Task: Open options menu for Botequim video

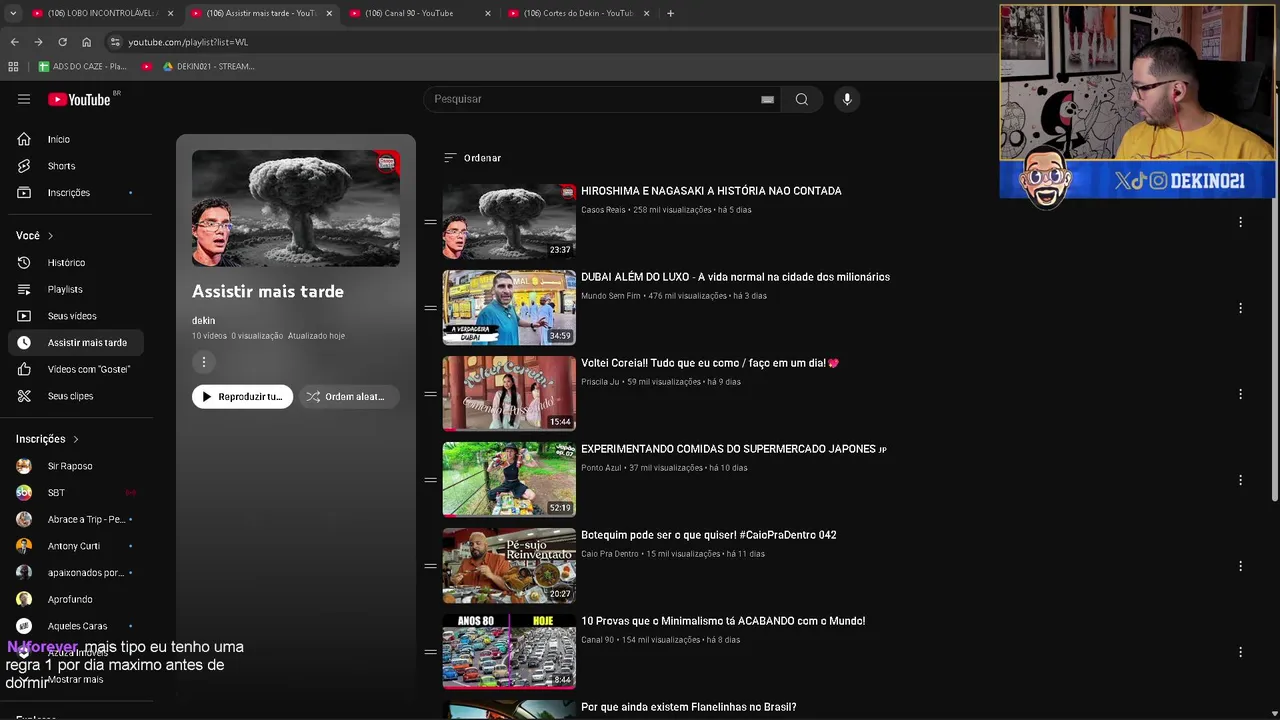Action: 1240,566
